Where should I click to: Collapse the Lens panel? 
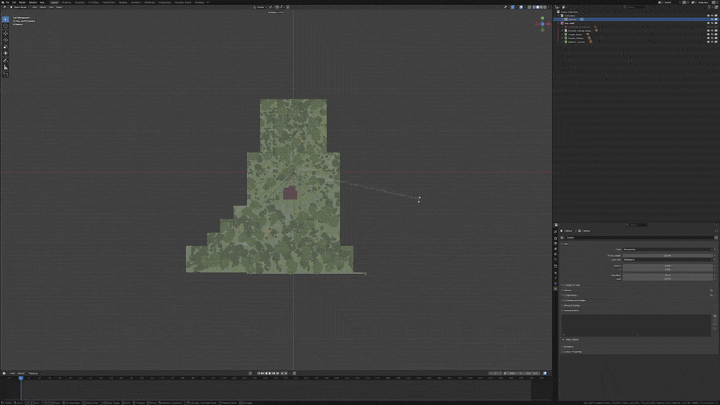coord(566,244)
